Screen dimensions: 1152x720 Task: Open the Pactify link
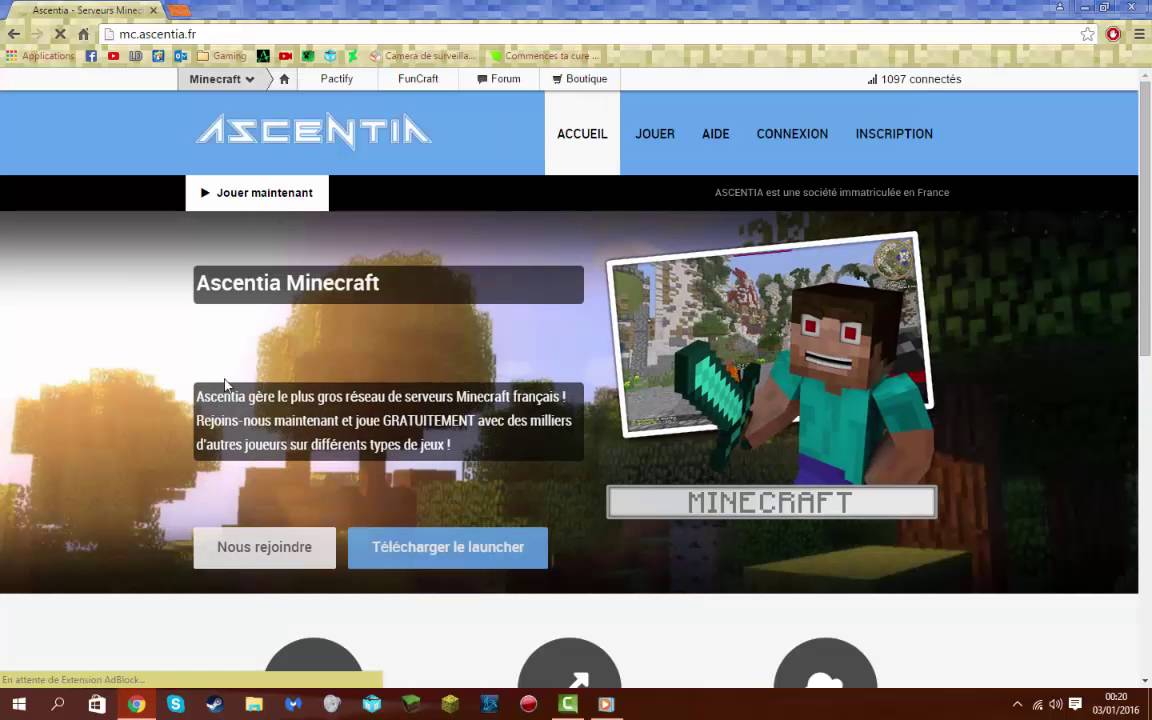[336, 79]
